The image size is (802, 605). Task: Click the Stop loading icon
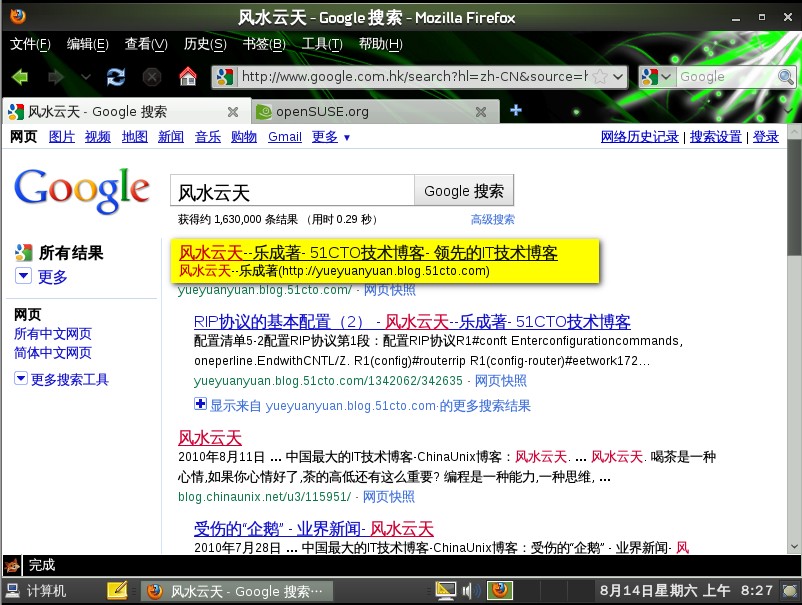pyautogui.click(x=151, y=77)
